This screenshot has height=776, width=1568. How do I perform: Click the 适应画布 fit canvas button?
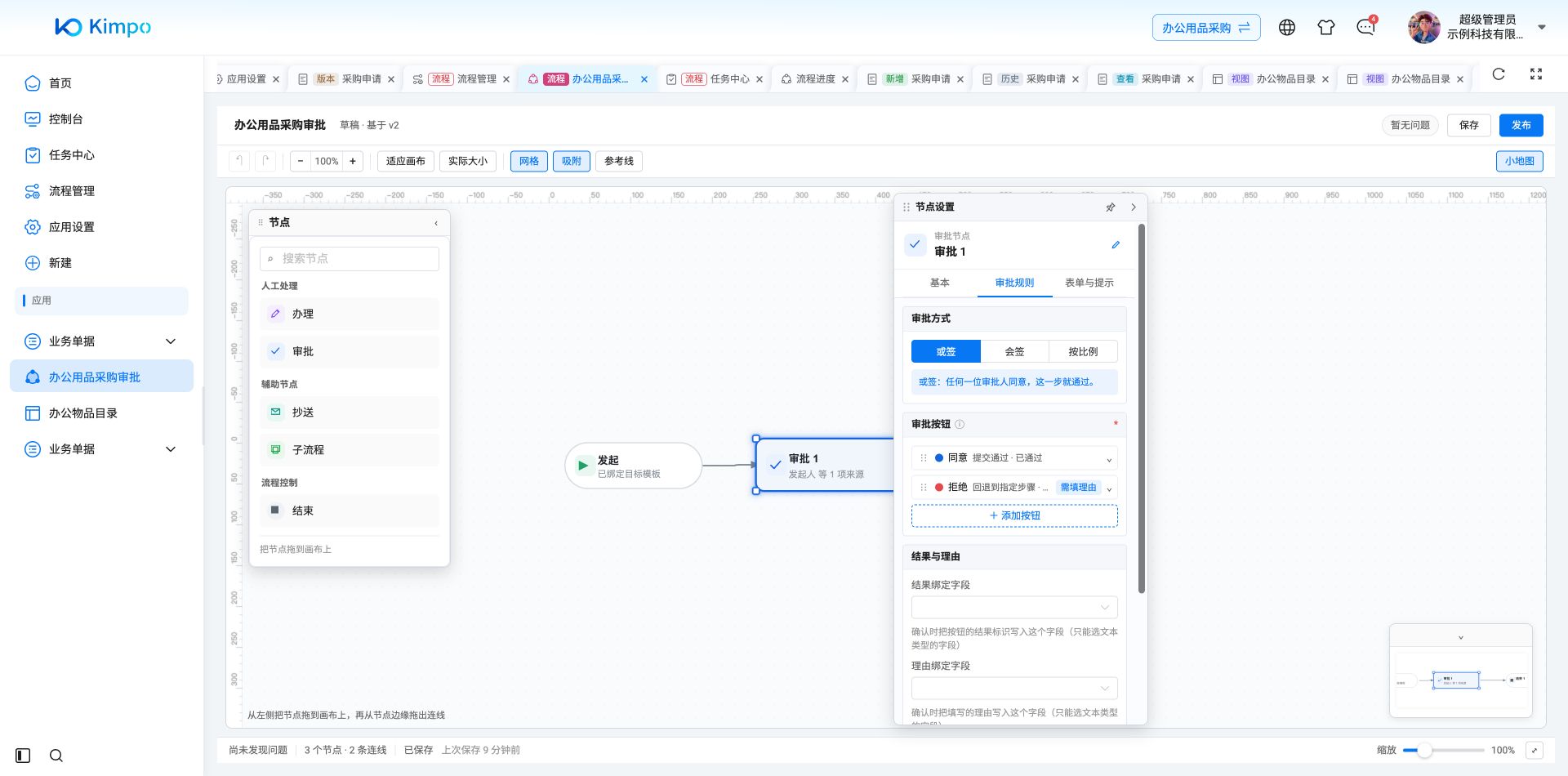point(406,161)
